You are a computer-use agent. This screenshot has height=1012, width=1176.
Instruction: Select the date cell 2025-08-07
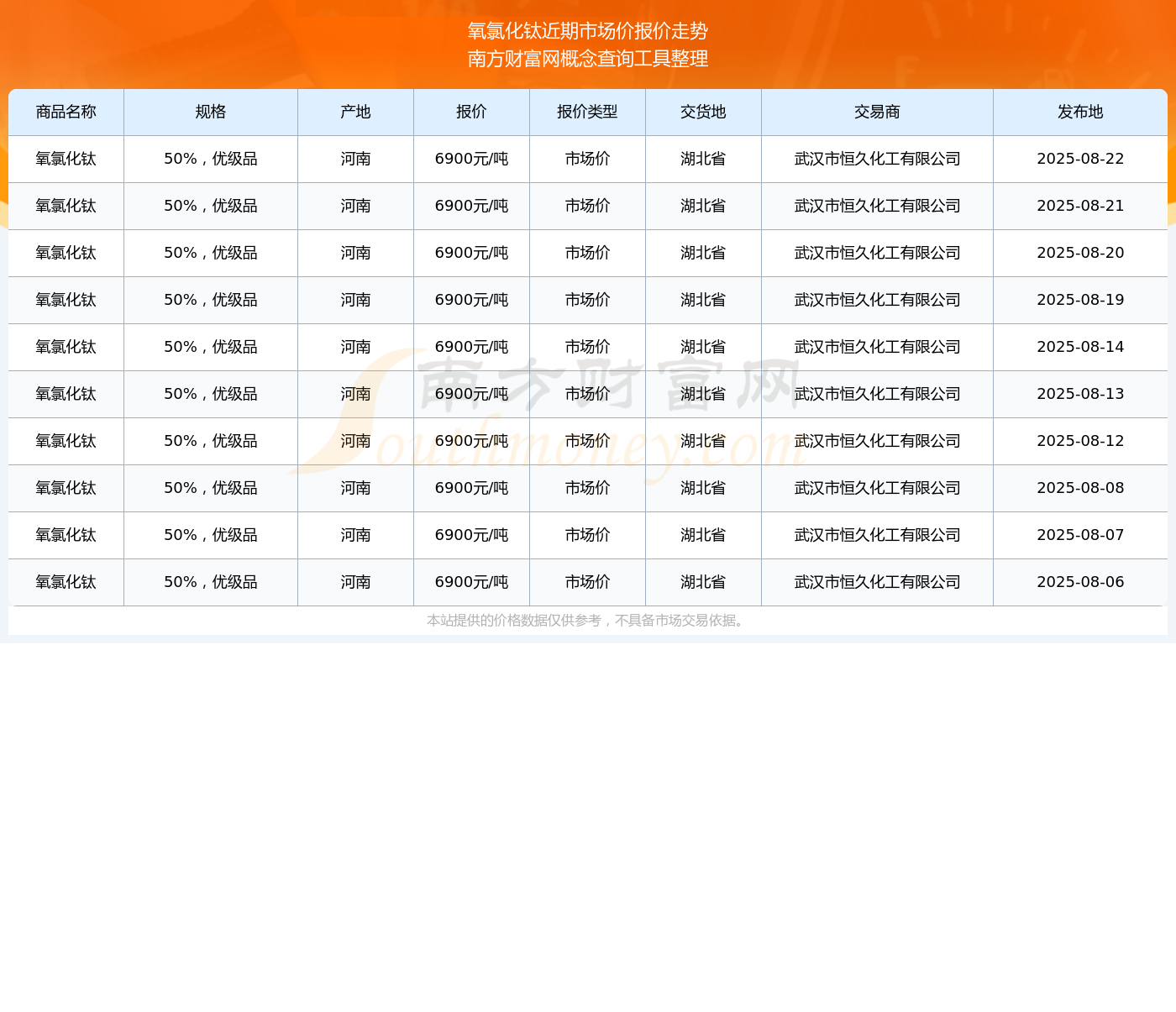(x=1080, y=535)
